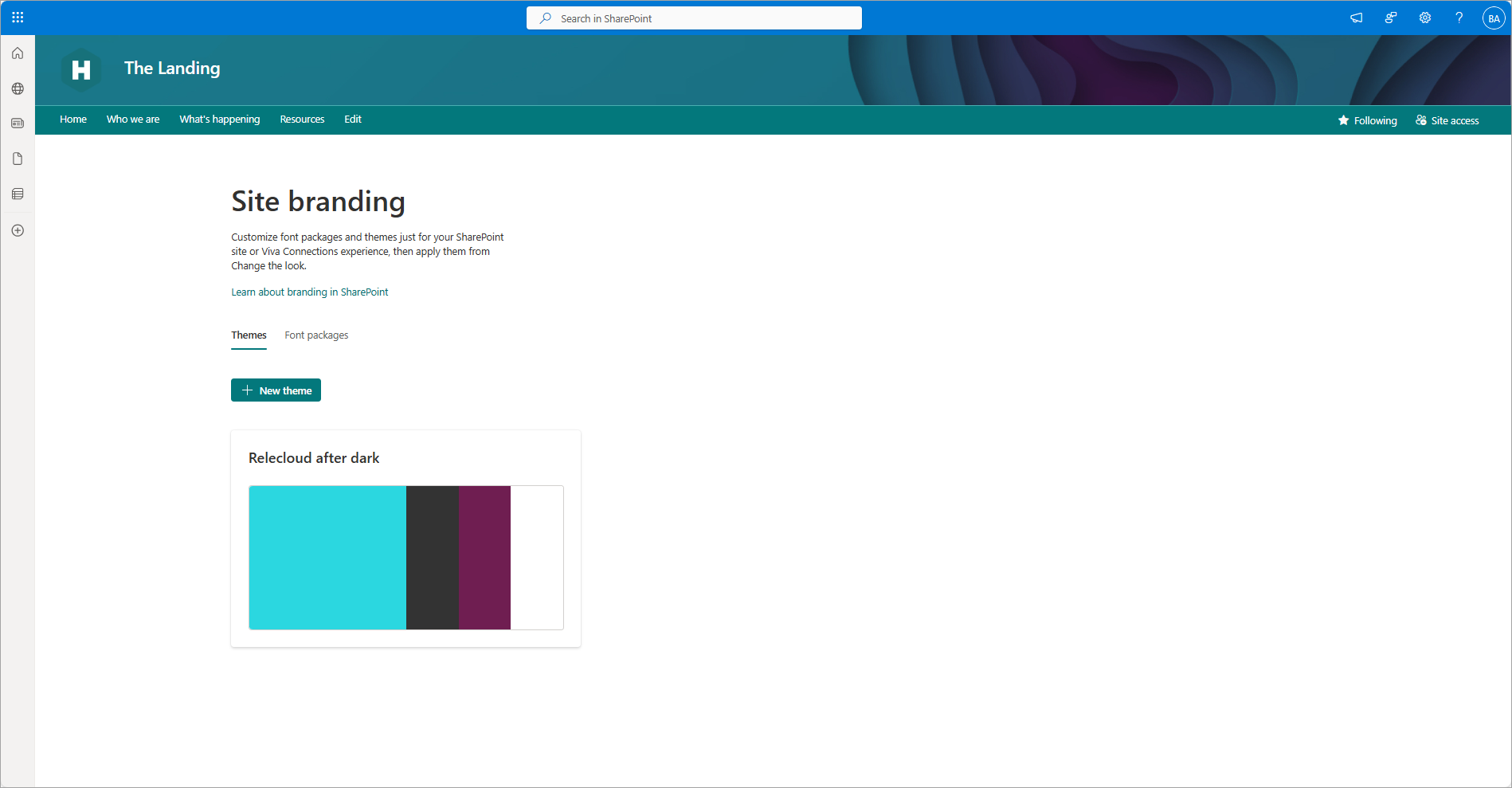
Task: Click the Home icon in left rail
Action: (18, 53)
